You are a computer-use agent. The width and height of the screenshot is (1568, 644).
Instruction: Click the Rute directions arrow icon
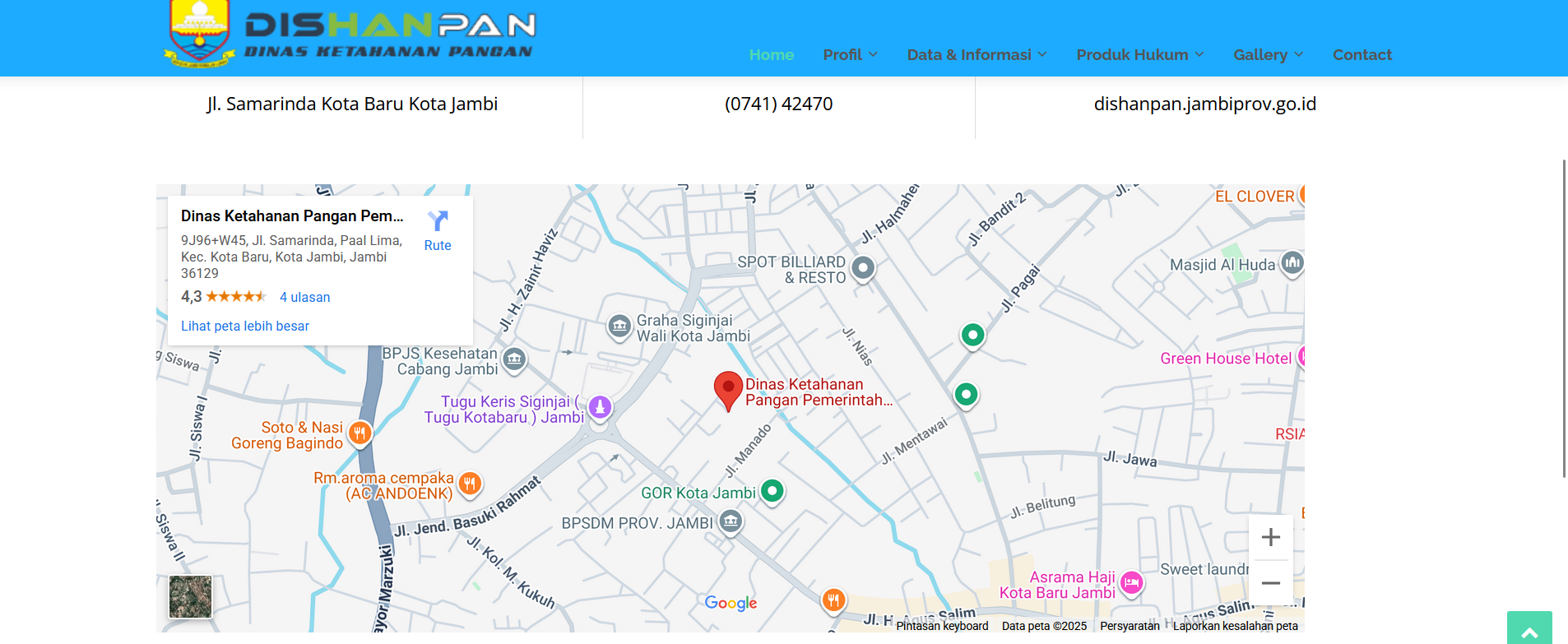coord(438,220)
